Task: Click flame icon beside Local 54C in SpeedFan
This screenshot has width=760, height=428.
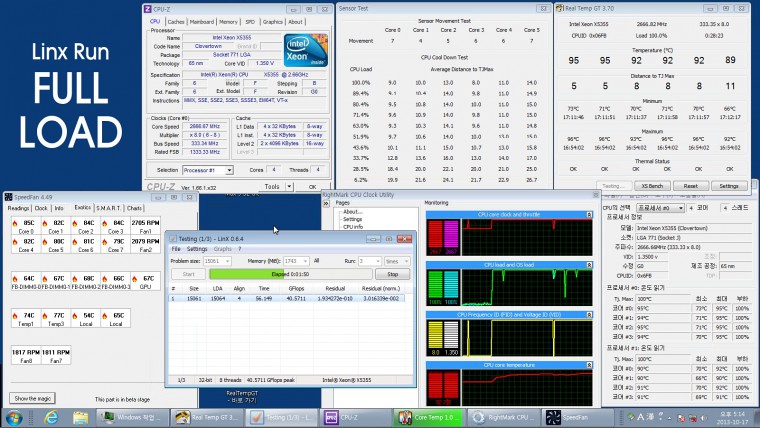Action: (75, 316)
